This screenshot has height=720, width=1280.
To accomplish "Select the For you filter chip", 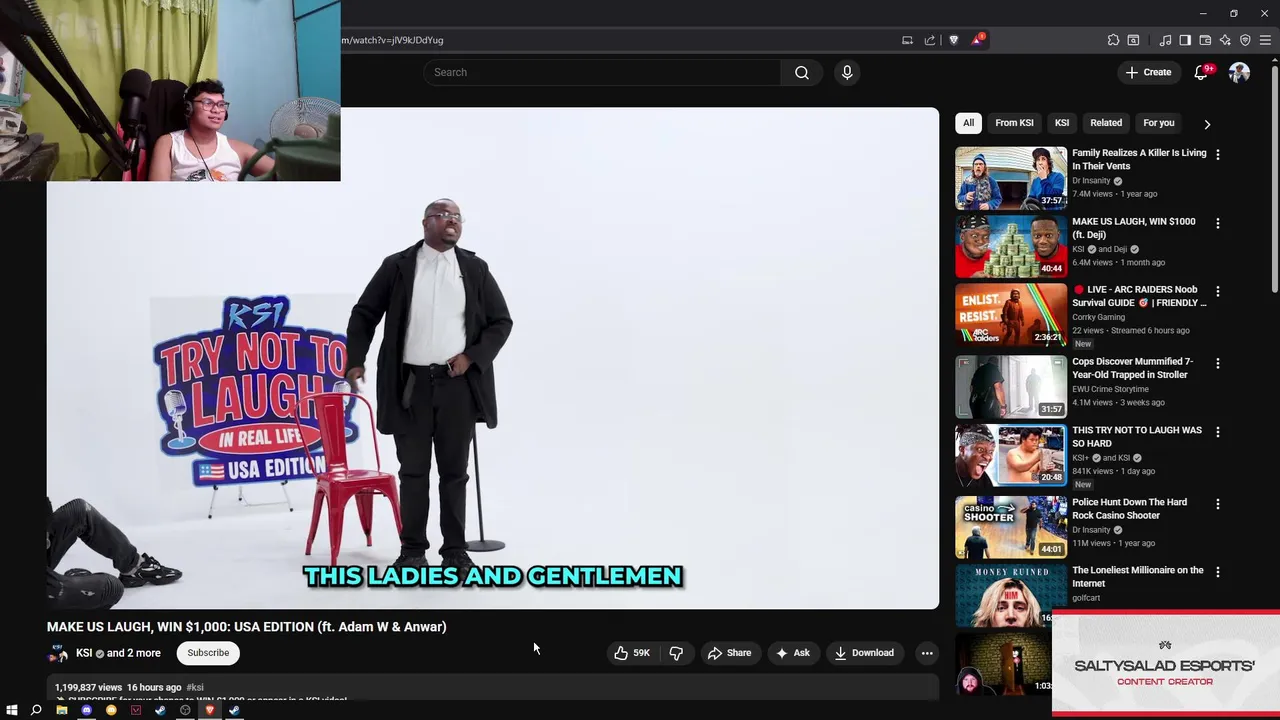I will point(1159,123).
